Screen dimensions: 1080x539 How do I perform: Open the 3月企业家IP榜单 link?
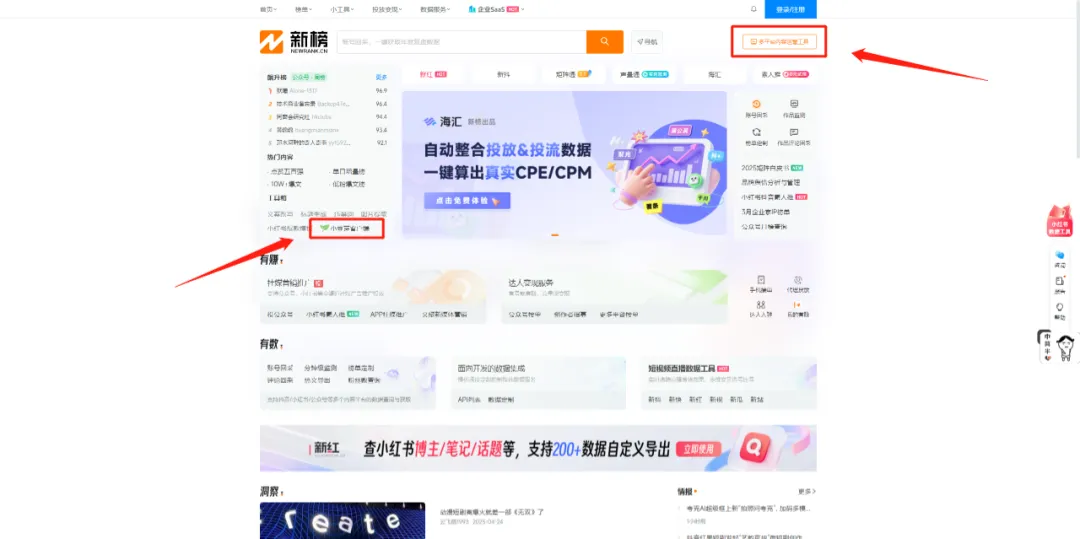tap(765, 211)
